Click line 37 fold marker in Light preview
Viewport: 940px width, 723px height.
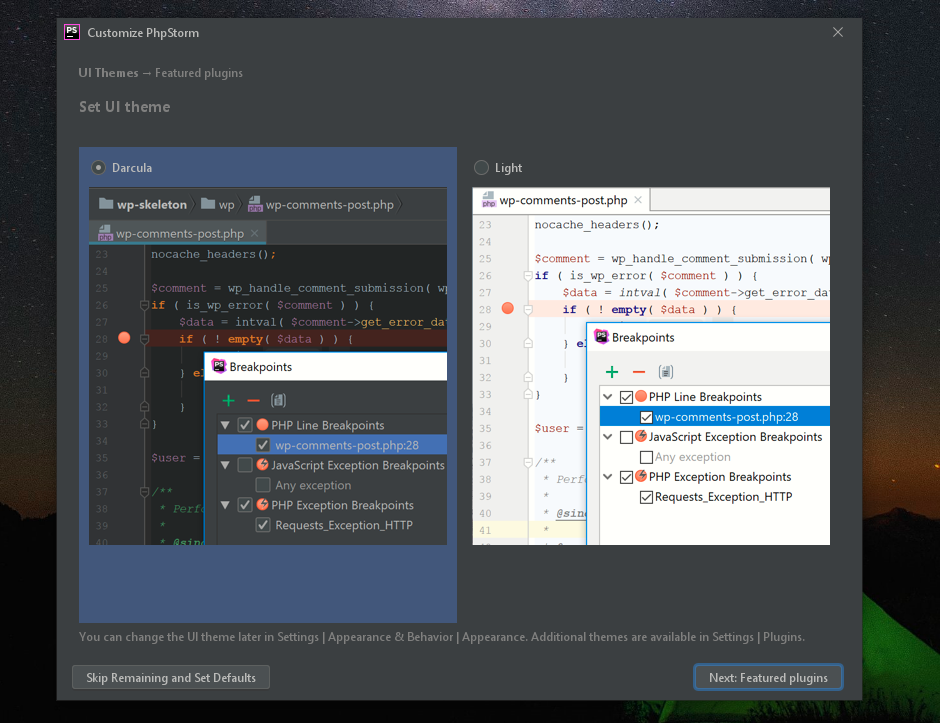point(528,462)
